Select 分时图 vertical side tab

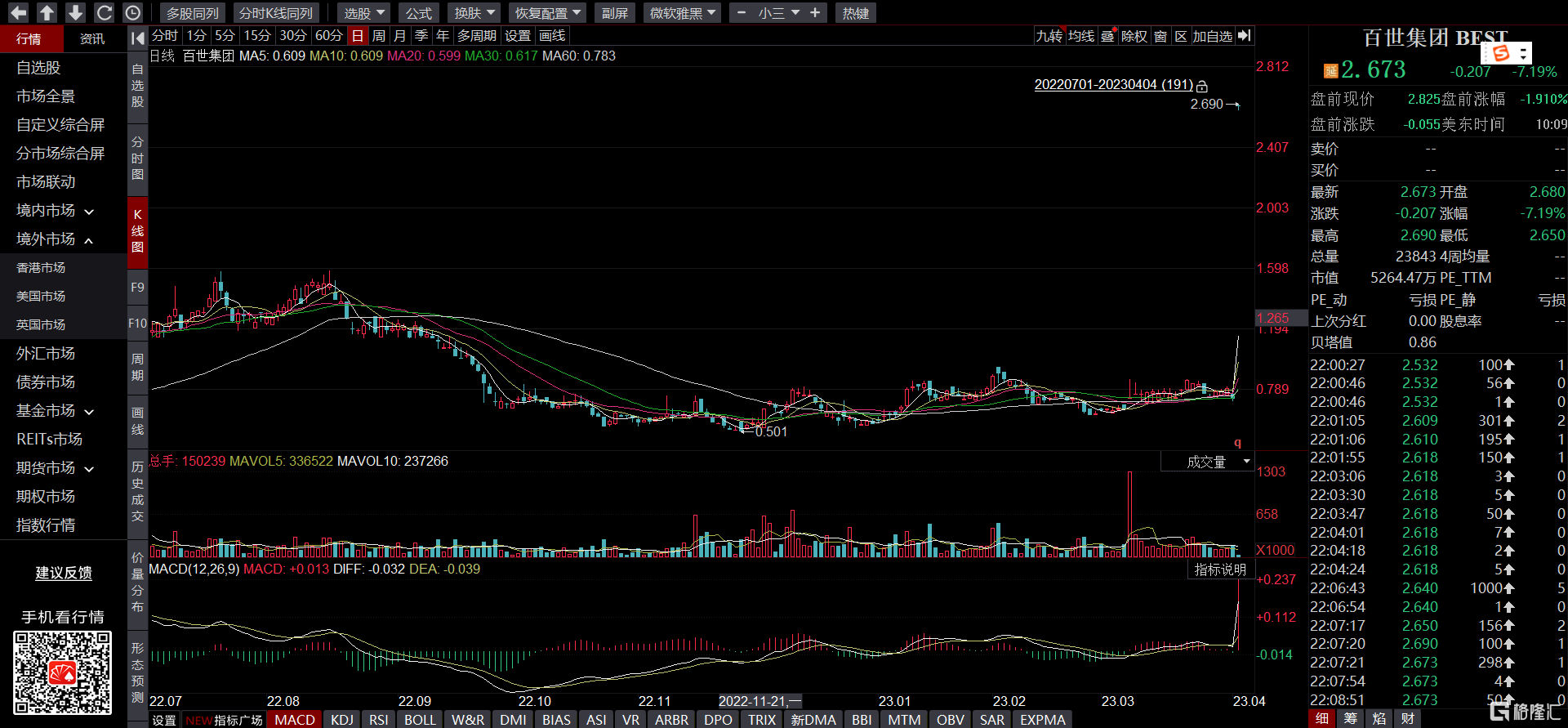137,158
